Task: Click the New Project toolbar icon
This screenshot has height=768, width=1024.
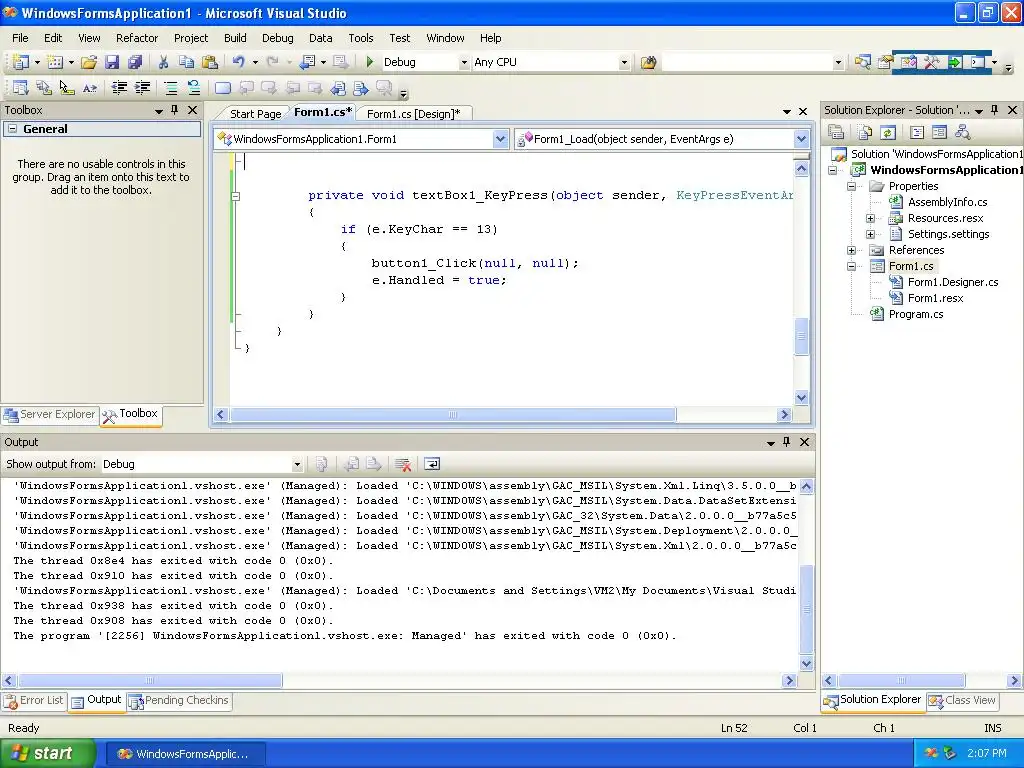Action: [20, 62]
